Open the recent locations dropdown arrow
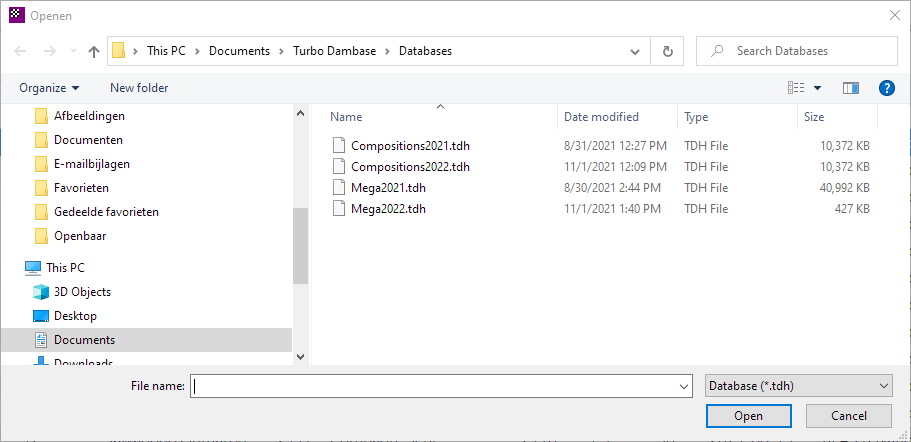This screenshot has height=442, width=911. tap(73, 51)
